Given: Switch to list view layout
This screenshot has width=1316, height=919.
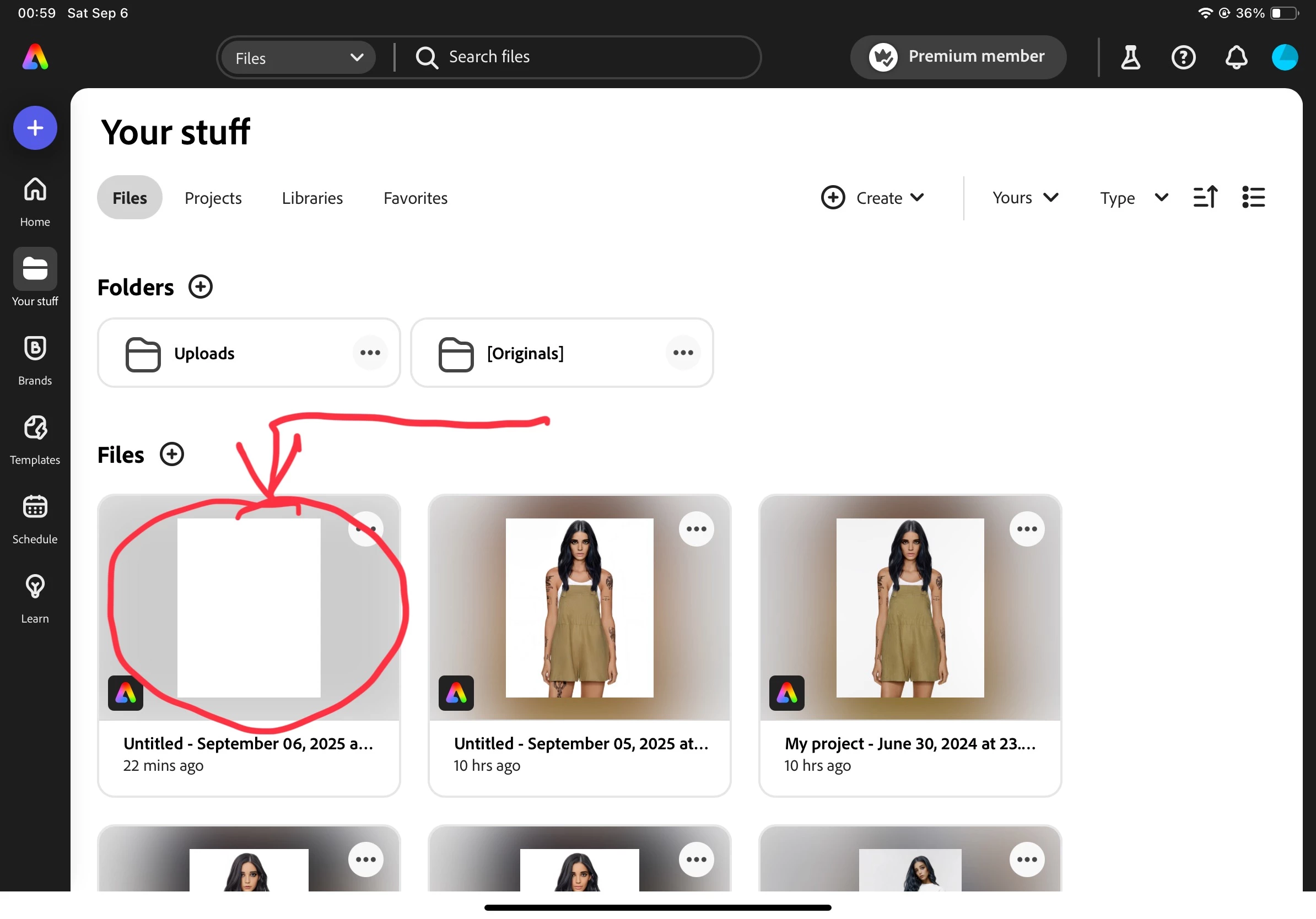Looking at the screenshot, I should 1253,198.
